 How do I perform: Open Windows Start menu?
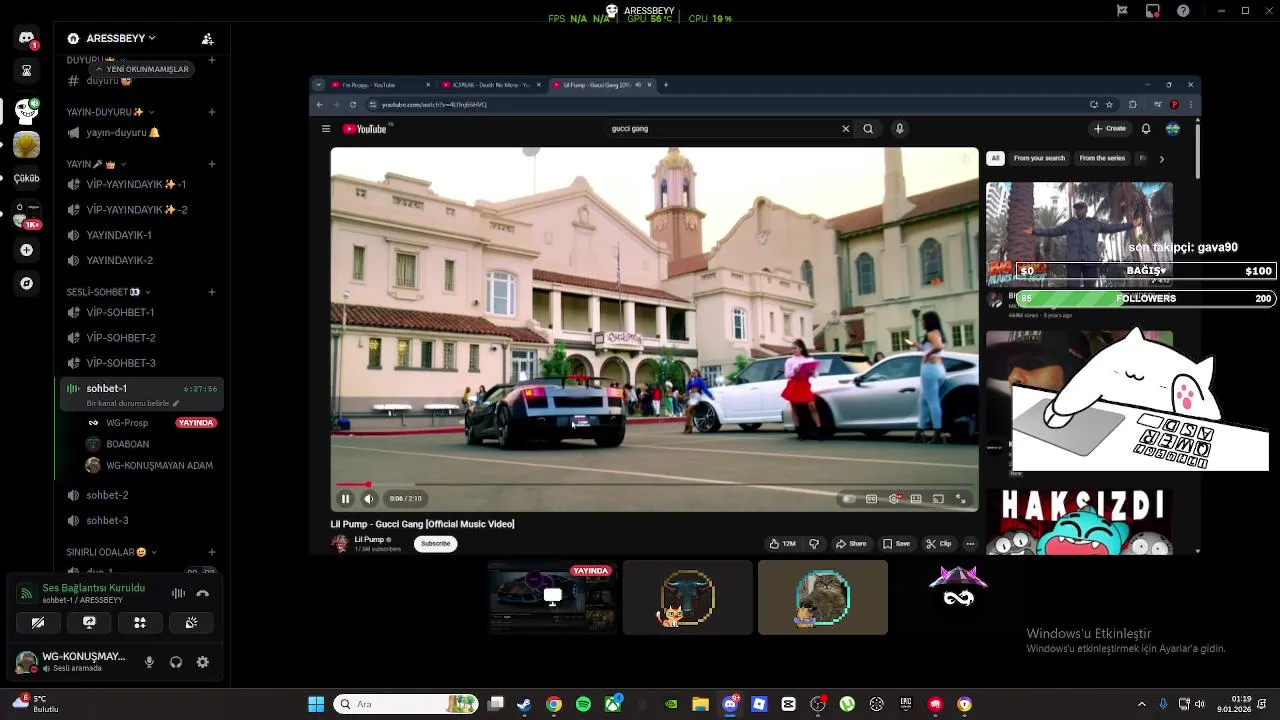[316, 704]
